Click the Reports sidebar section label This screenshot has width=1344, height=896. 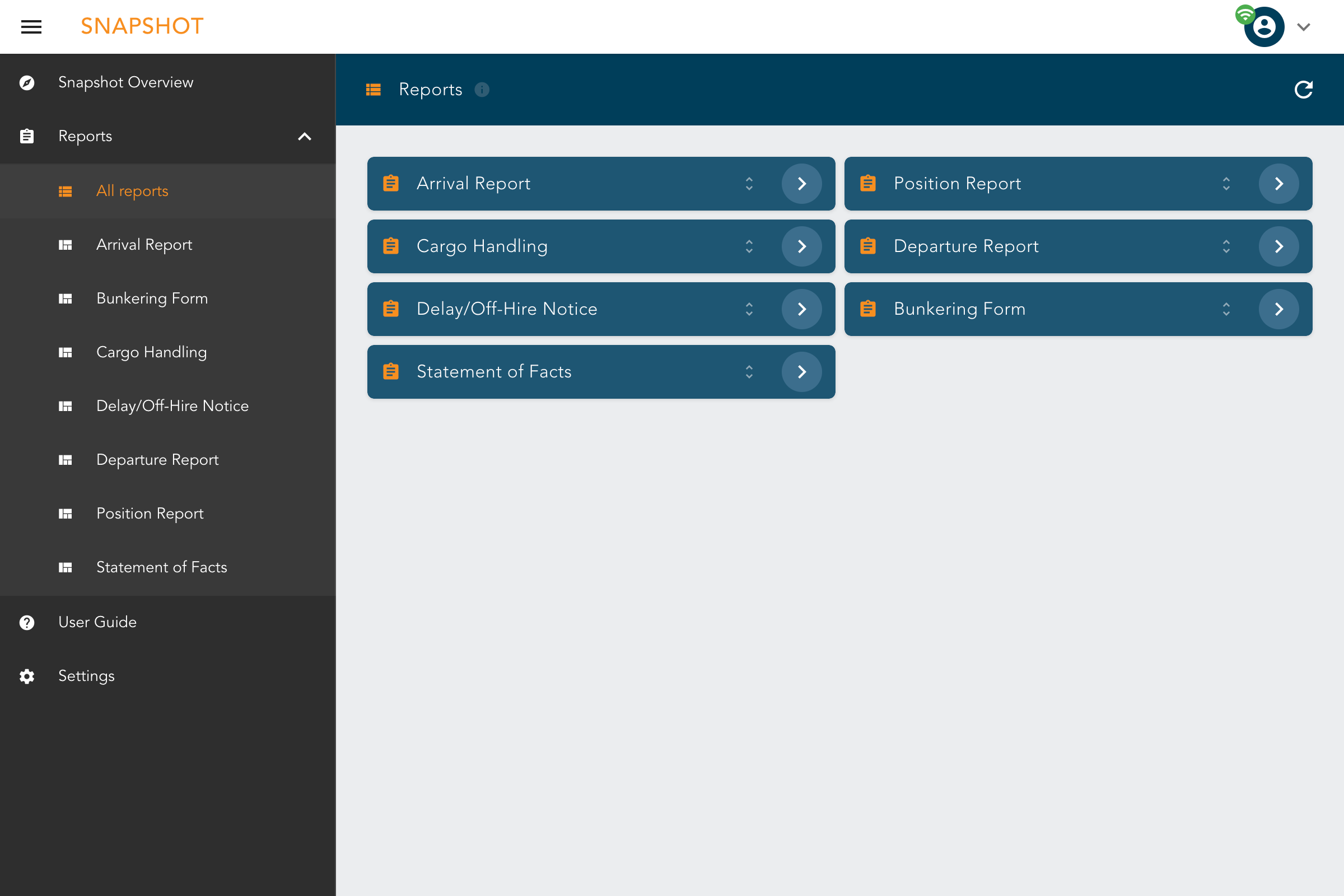pyautogui.click(x=85, y=137)
